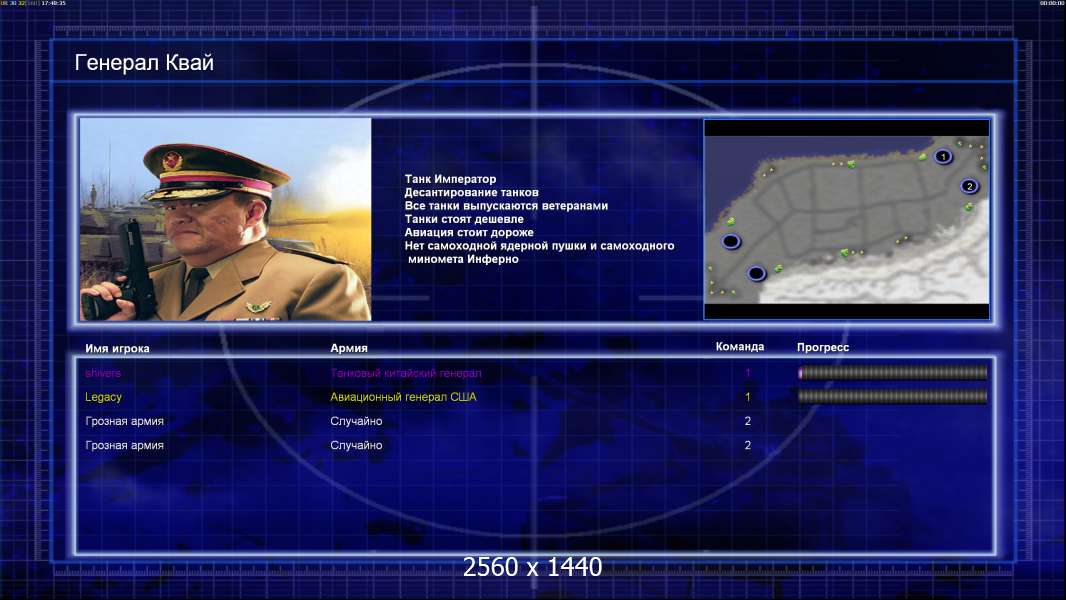Click Авиационный генерал США army label

point(403,397)
